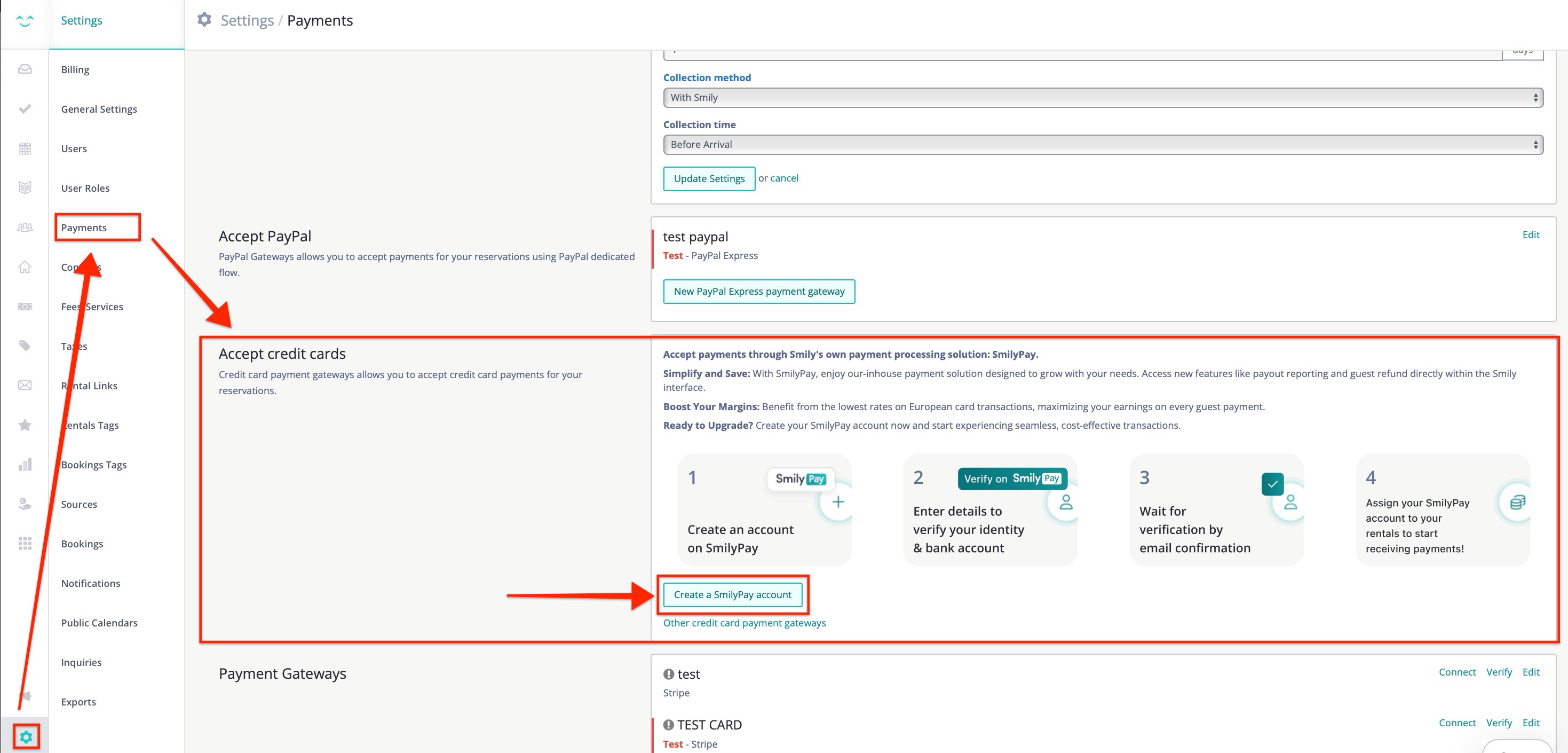Open User Roles menu item
The height and width of the screenshot is (753, 1568).
click(85, 188)
